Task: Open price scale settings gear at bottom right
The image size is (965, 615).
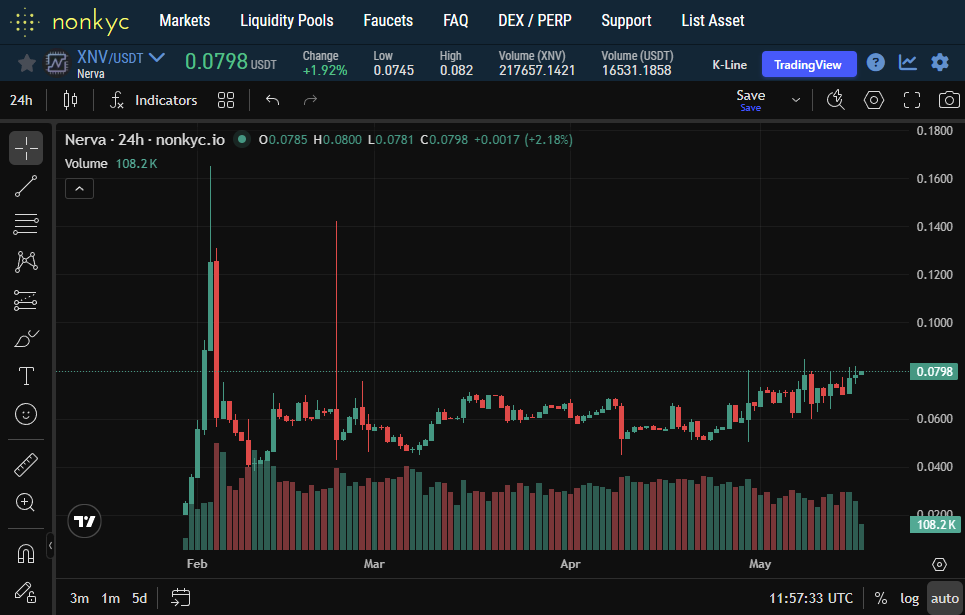Action: 939,565
